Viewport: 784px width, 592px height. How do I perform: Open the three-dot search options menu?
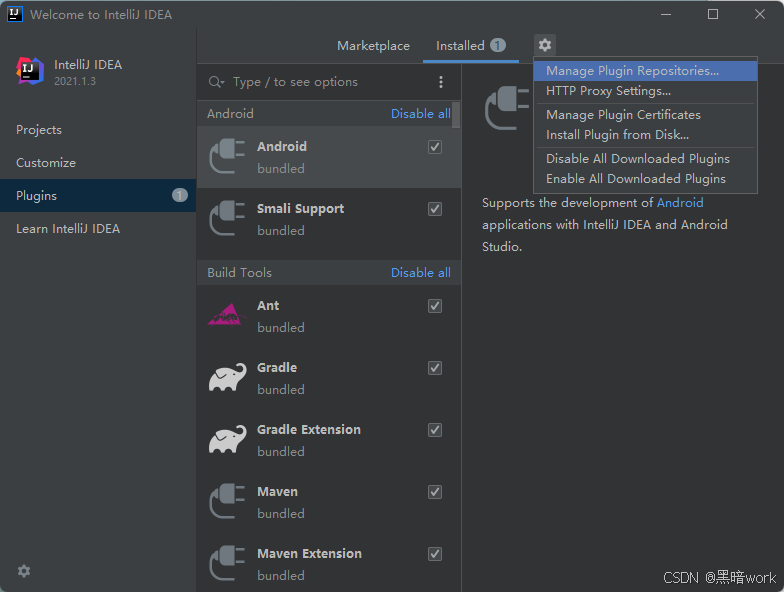pyautogui.click(x=440, y=82)
